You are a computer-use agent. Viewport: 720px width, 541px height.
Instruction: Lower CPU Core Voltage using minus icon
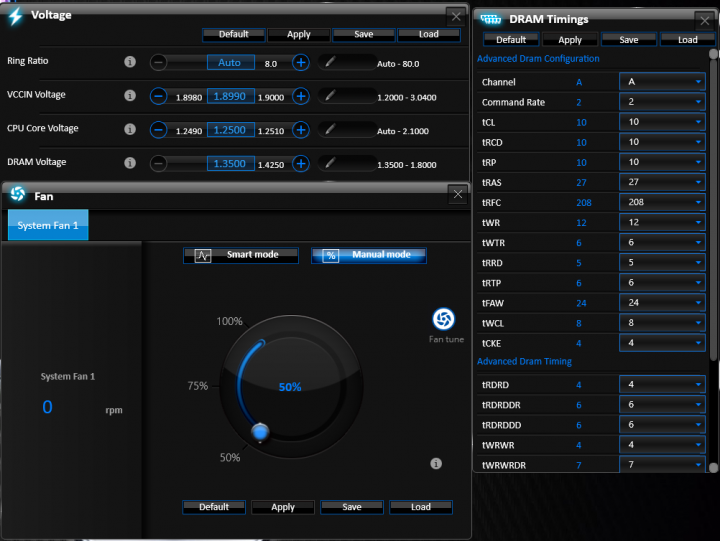[158, 130]
